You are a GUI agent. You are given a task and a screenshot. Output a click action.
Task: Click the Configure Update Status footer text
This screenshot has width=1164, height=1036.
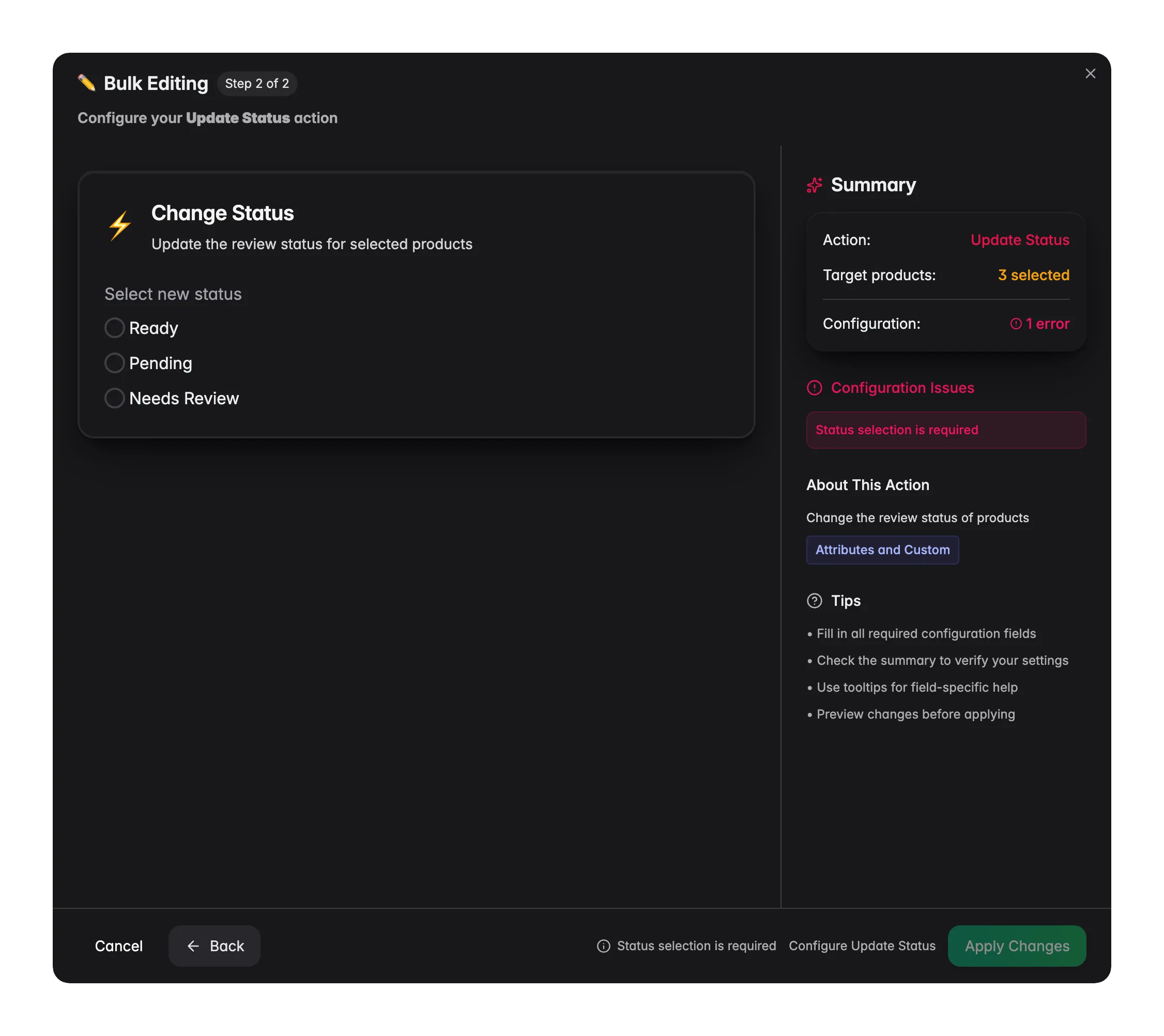(x=862, y=946)
